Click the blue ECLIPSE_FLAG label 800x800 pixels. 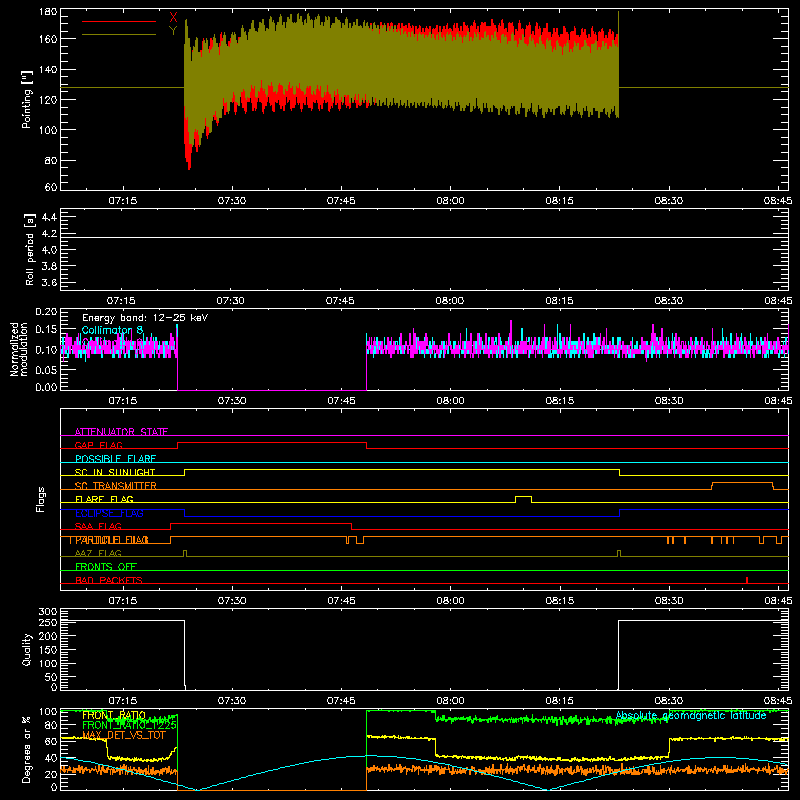click(x=109, y=513)
